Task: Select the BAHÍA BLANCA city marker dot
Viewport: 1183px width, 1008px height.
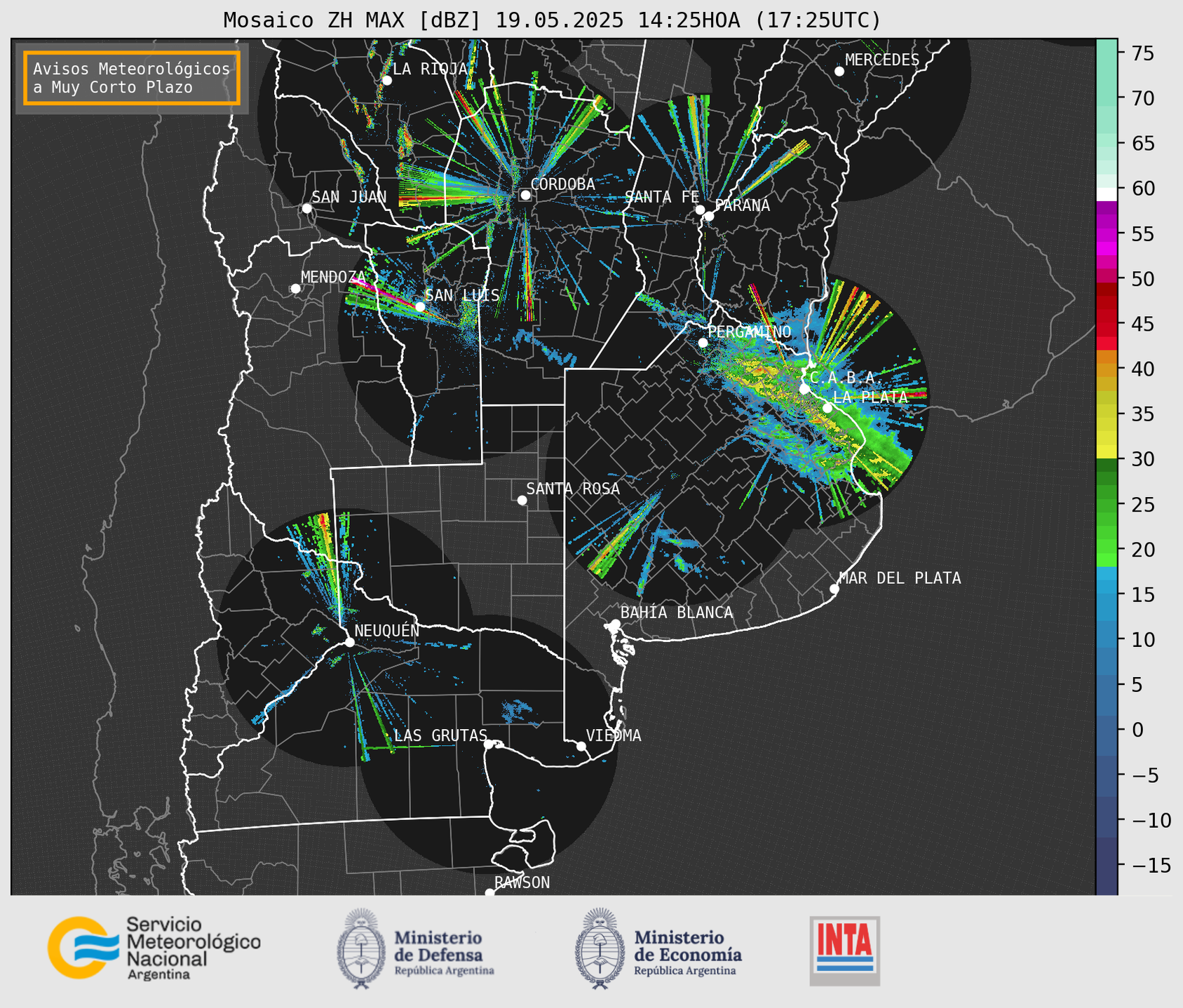Action: click(615, 624)
